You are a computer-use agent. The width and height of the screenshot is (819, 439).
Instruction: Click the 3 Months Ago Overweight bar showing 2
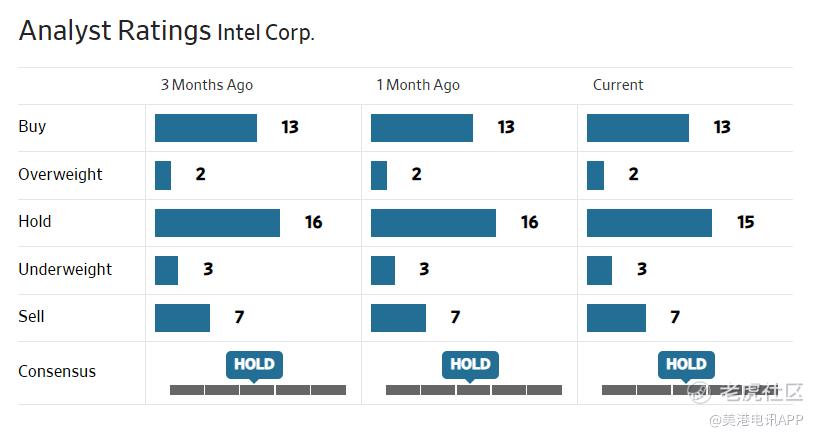point(163,175)
